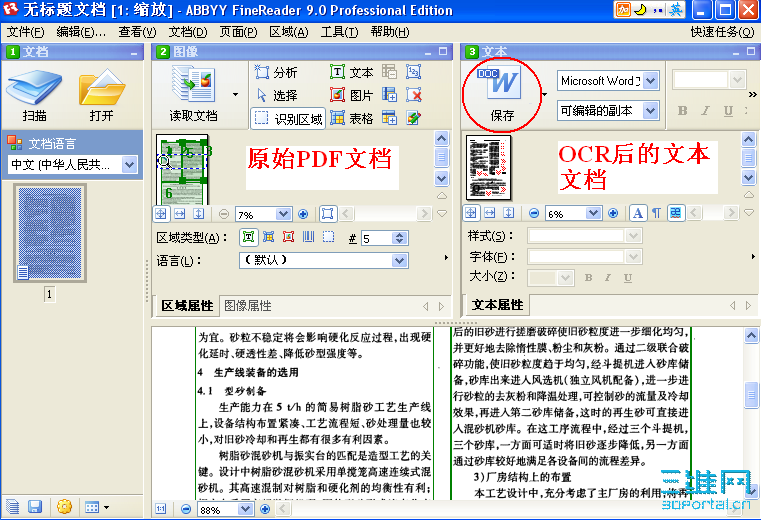
Task: Set area type to picture
Action: click(288, 237)
